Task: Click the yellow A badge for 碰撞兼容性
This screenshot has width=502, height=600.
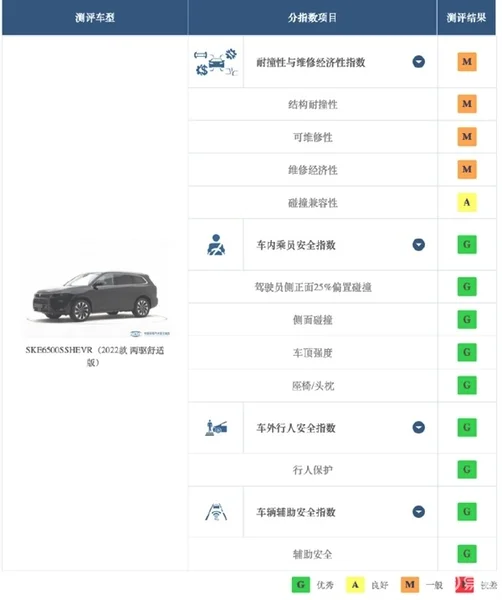Action: coord(467,202)
